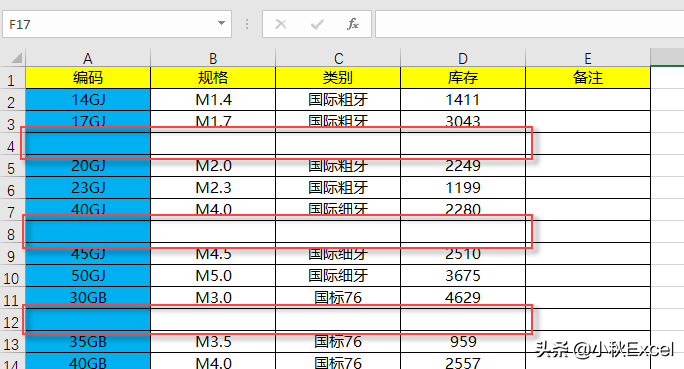684x369 pixels.
Task: Select 国际粗牙 cell in row 2
Action: pos(338,100)
